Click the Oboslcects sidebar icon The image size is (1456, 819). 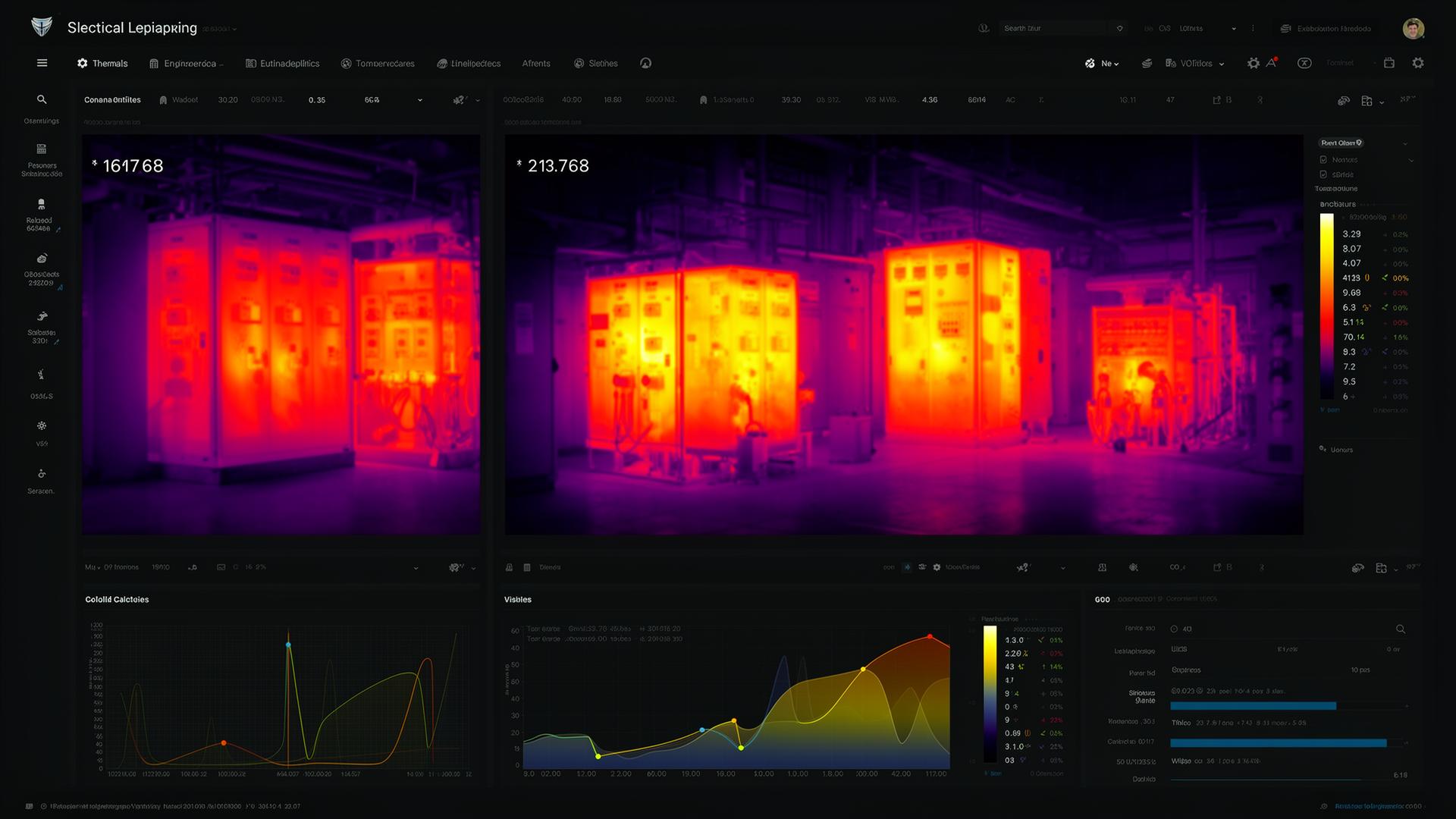[42, 259]
